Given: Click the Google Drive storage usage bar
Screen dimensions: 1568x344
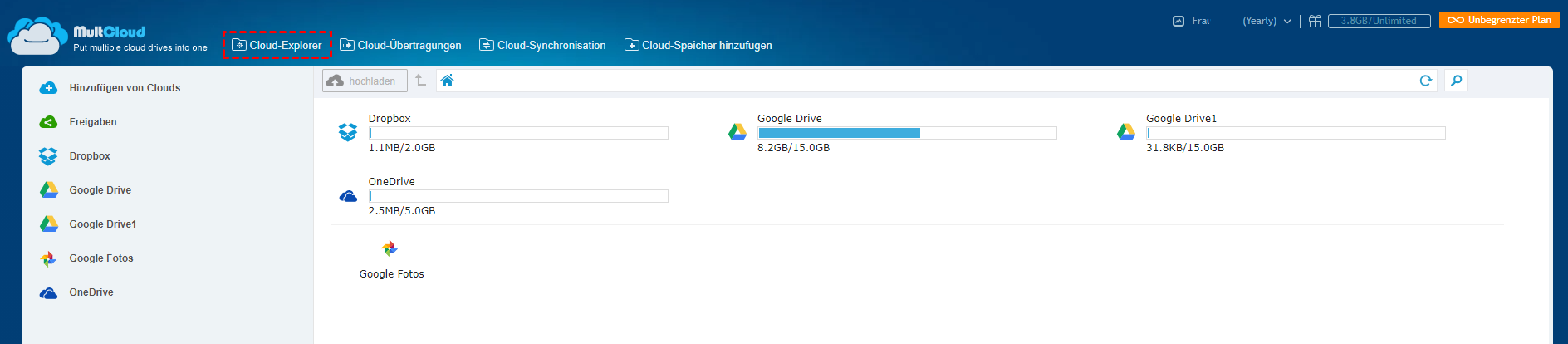Looking at the screenshot, I should click(907, 133).
